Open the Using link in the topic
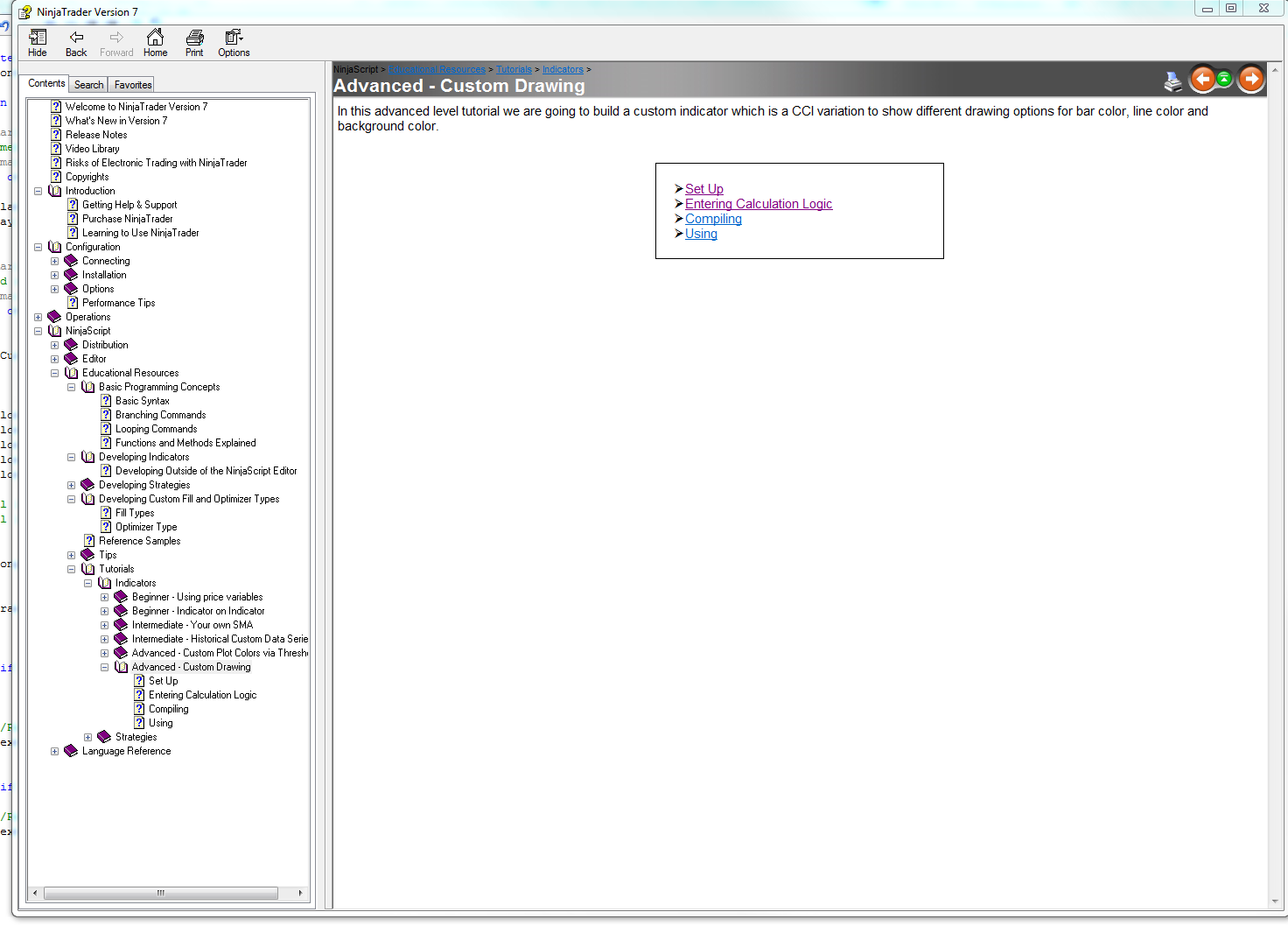Viewport: 1288px width, 926px height. coord(701,234)
